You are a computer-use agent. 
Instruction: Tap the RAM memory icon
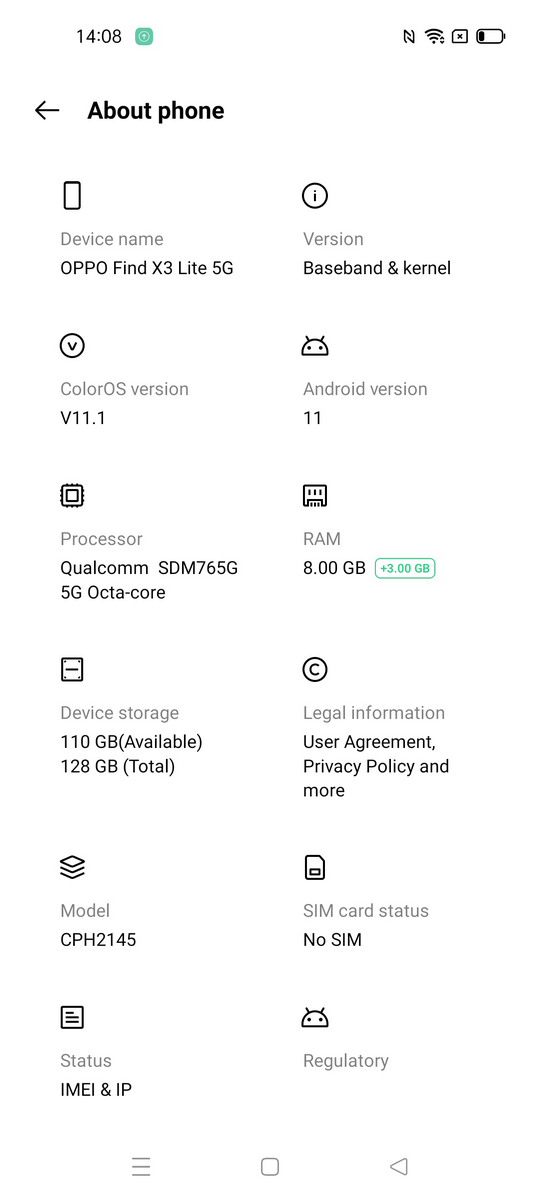315,496
